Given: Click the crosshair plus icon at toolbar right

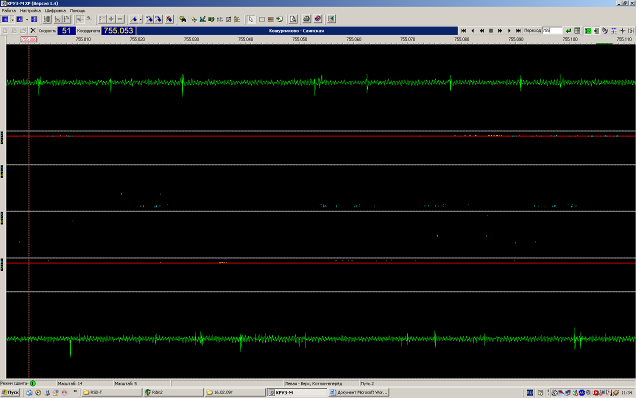Looking at the screenshot, I should pyautogui.click(x=623, y=30).
